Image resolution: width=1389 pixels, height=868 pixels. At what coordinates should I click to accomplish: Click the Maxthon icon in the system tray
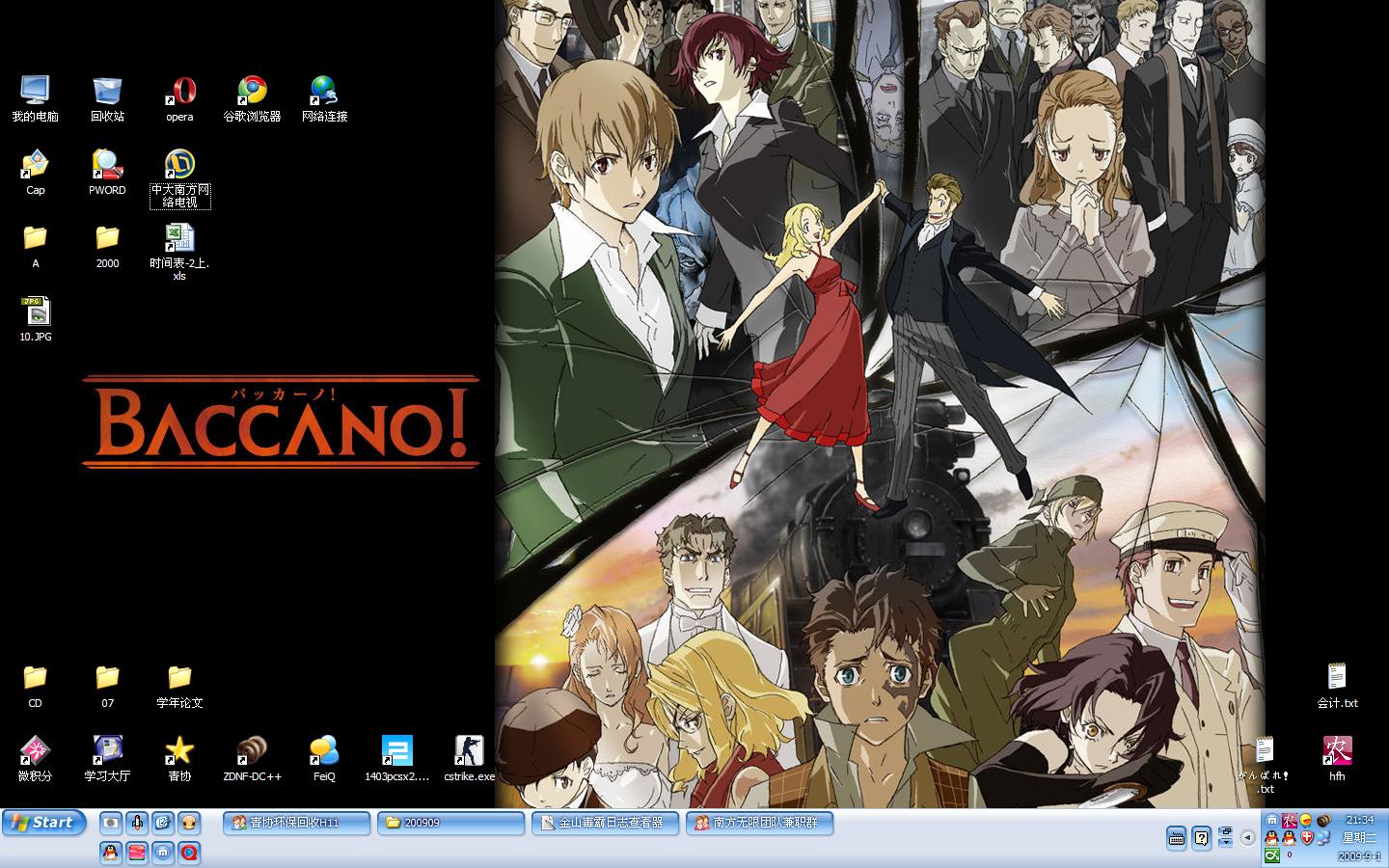1272,820
